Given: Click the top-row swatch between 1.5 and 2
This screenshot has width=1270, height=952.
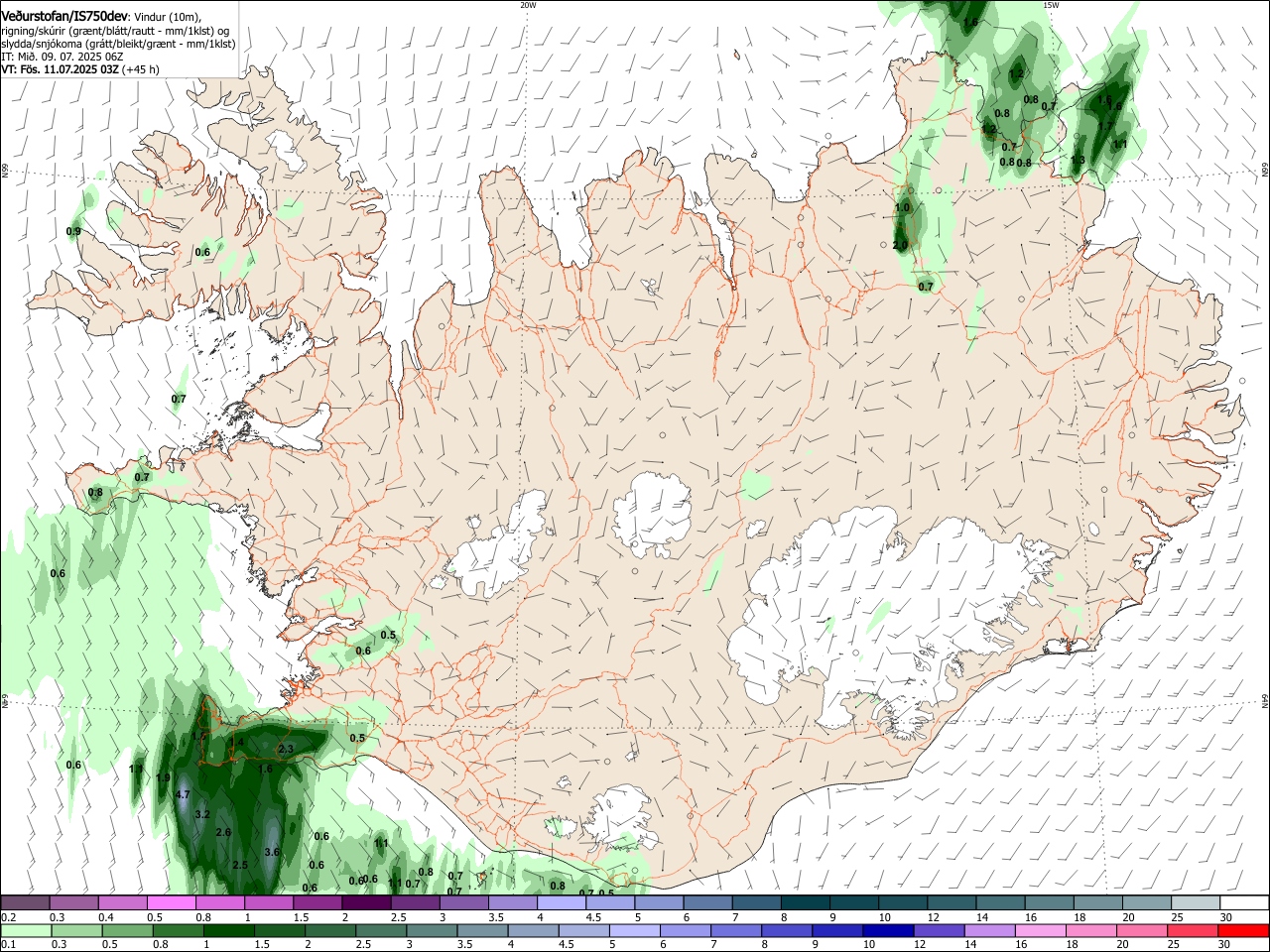Looking at the screenshot, I should [x=317, y=902].
